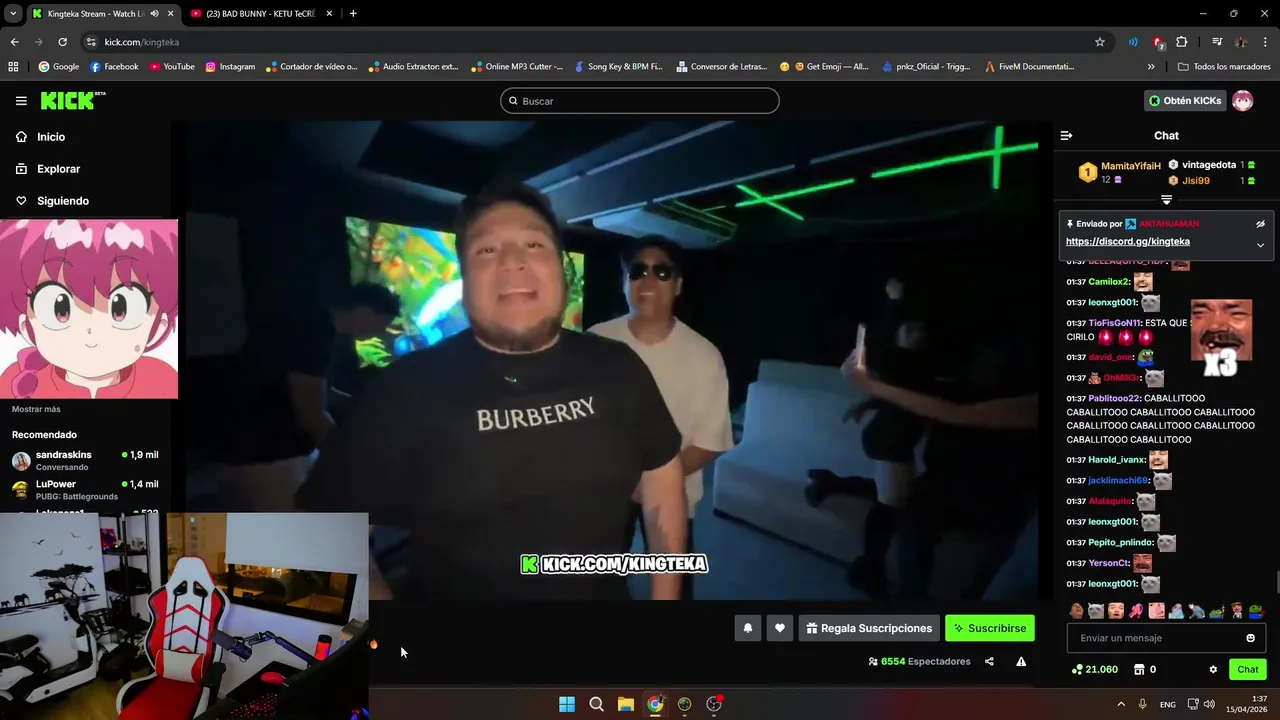Click the Obtén KICKs button
Screen dimensions: 1280x720
pyautogui.click(x=1184, y=101)
